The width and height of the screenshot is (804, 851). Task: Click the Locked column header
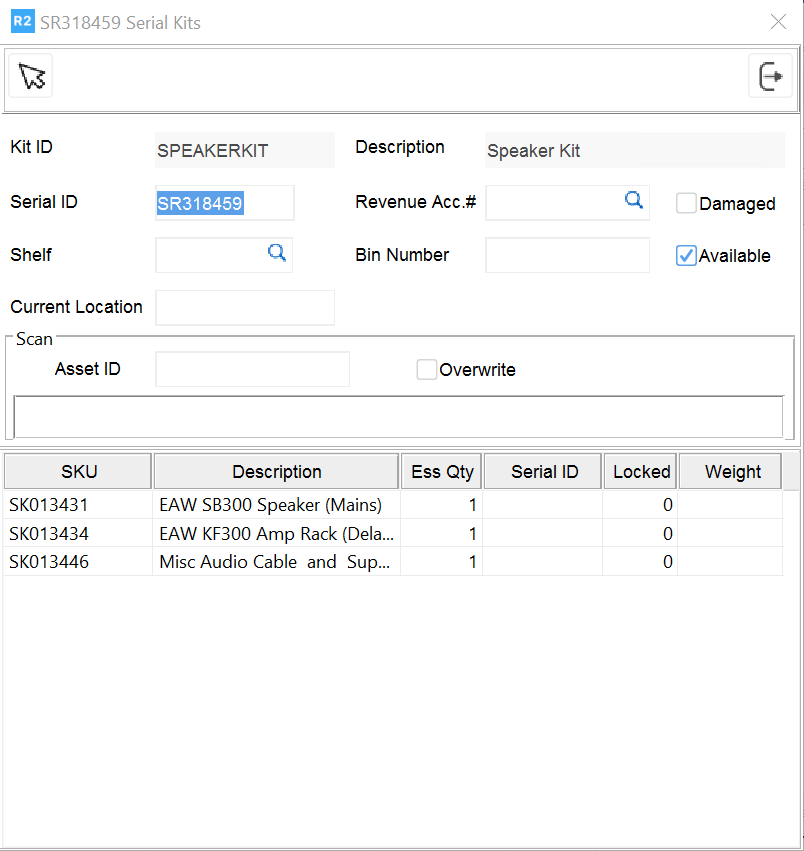(x=641, y=472)
